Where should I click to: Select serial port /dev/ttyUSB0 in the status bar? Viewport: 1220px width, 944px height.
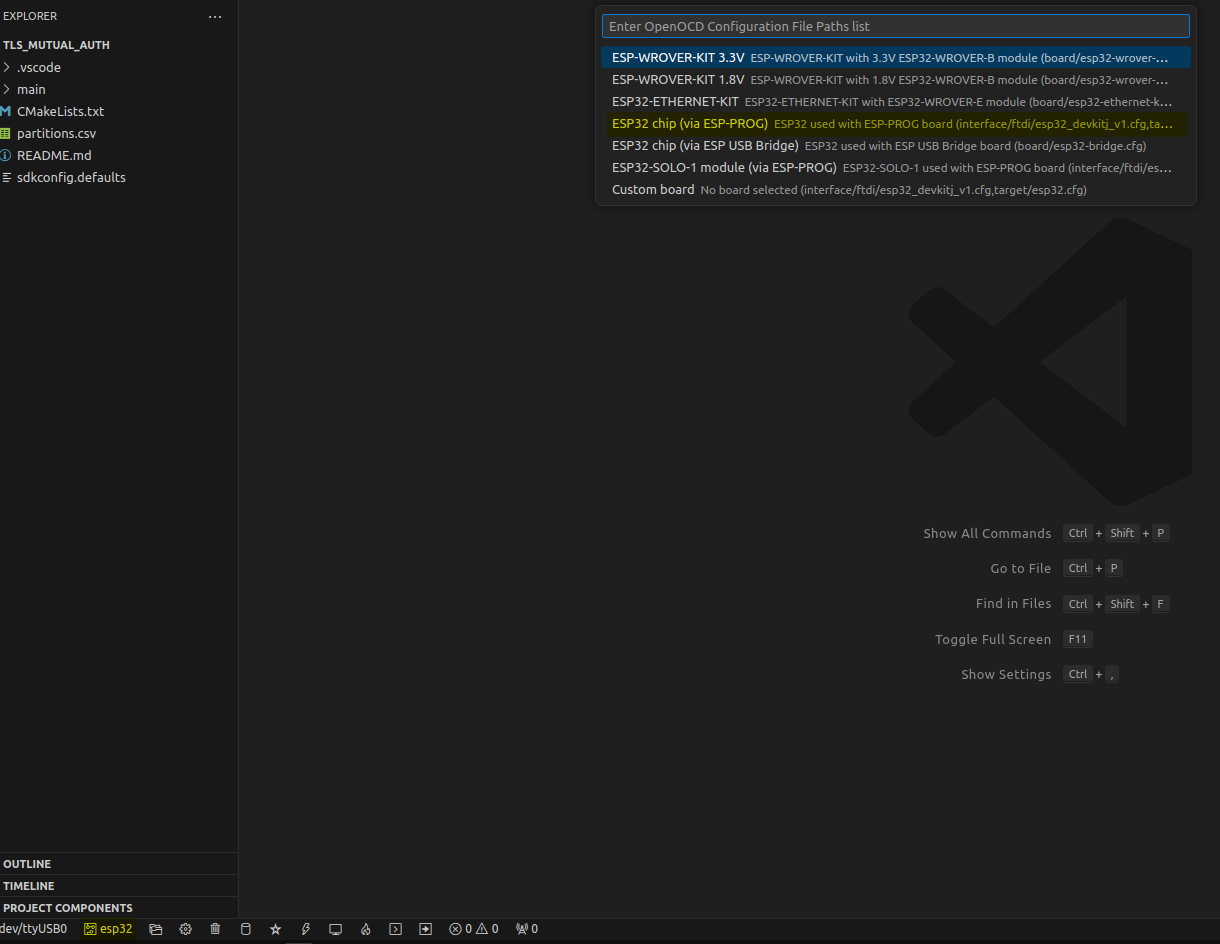[33, 929]
